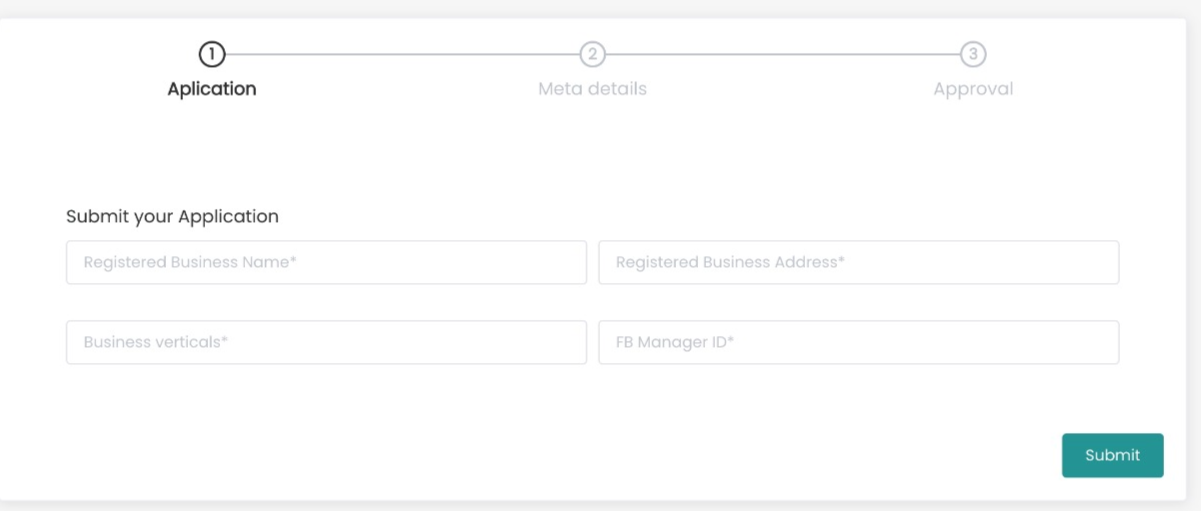Click the step 3 circle icon

973,54
